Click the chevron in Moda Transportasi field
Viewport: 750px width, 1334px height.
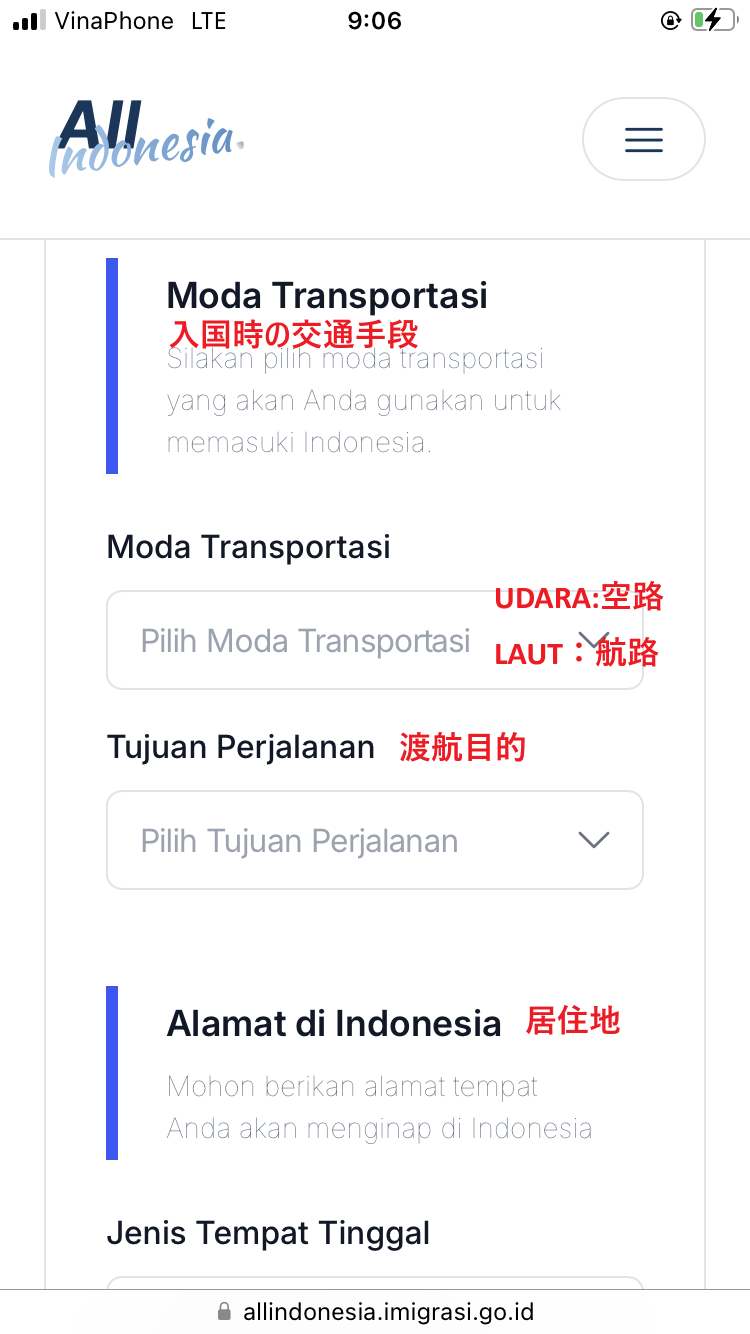[x=594, y=640]
